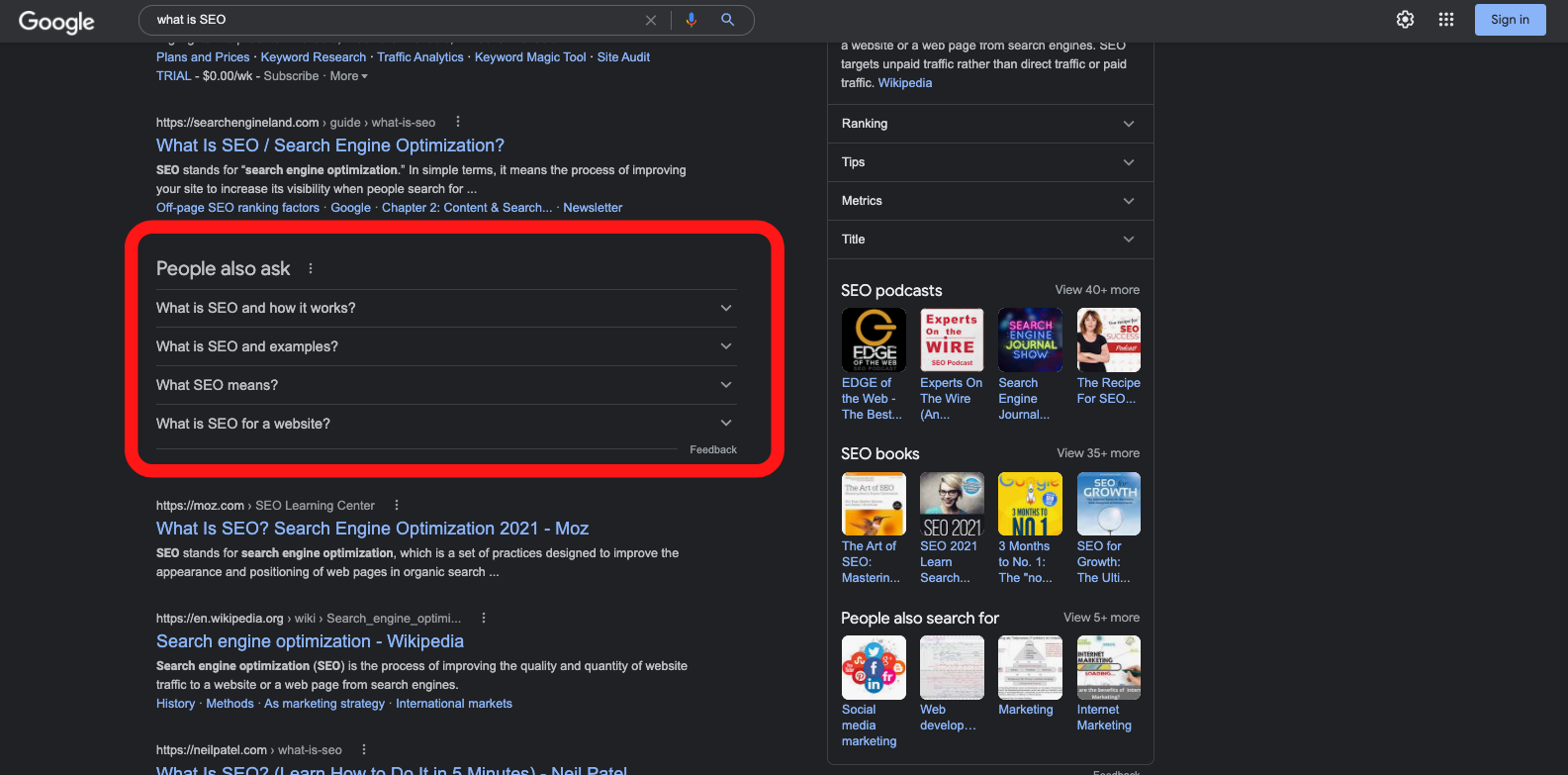The width and height of the screenshot is (1568, 775).
Task: Open EDGE of the Web podcast thumbnail
Action: (874, 339)
